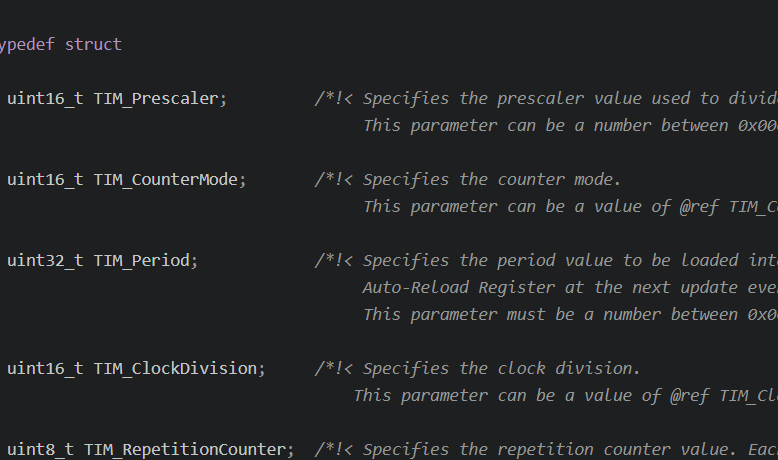Click the '@ref TIM_C' reference under counter mode
The width and height of the screenshot is (778, 460).
729,207
